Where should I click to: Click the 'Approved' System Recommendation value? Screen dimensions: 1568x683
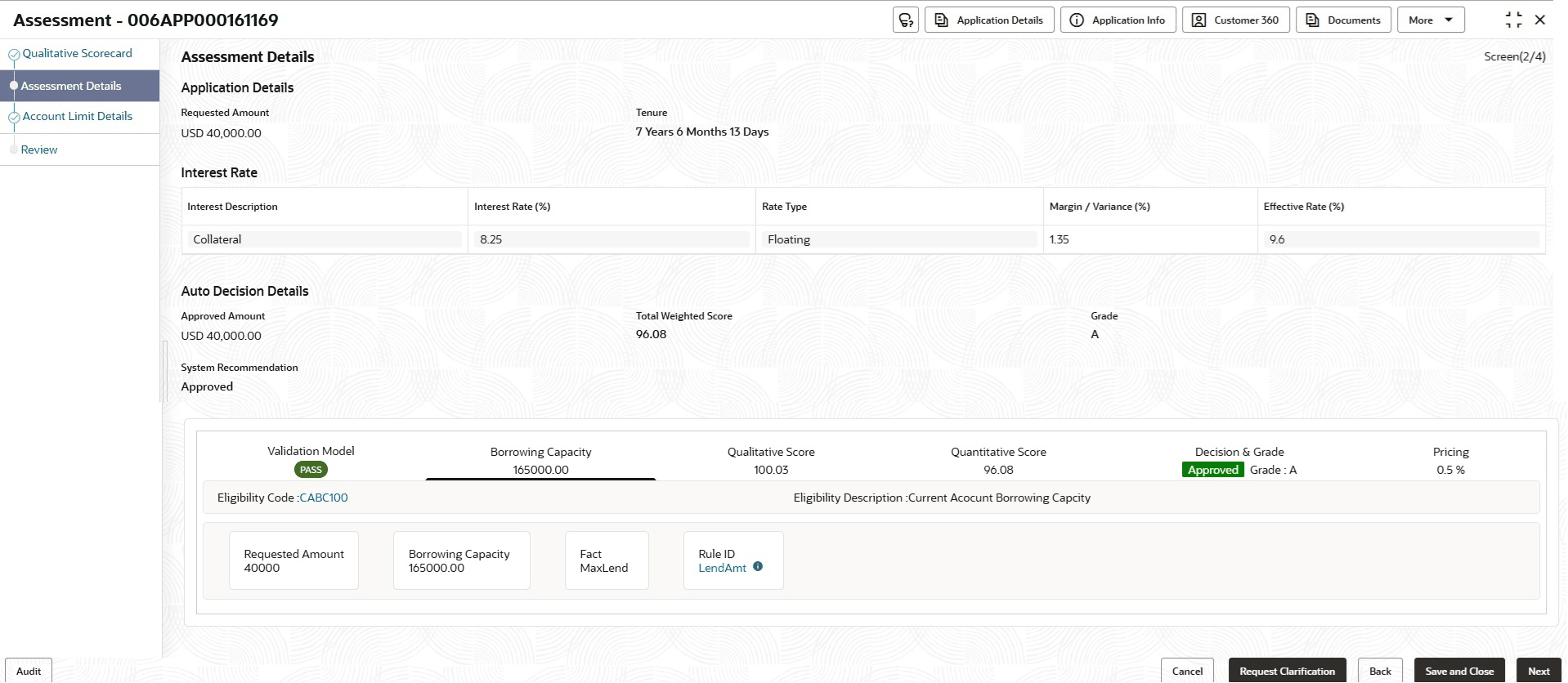pyautogui.click(x=207, y=386)
